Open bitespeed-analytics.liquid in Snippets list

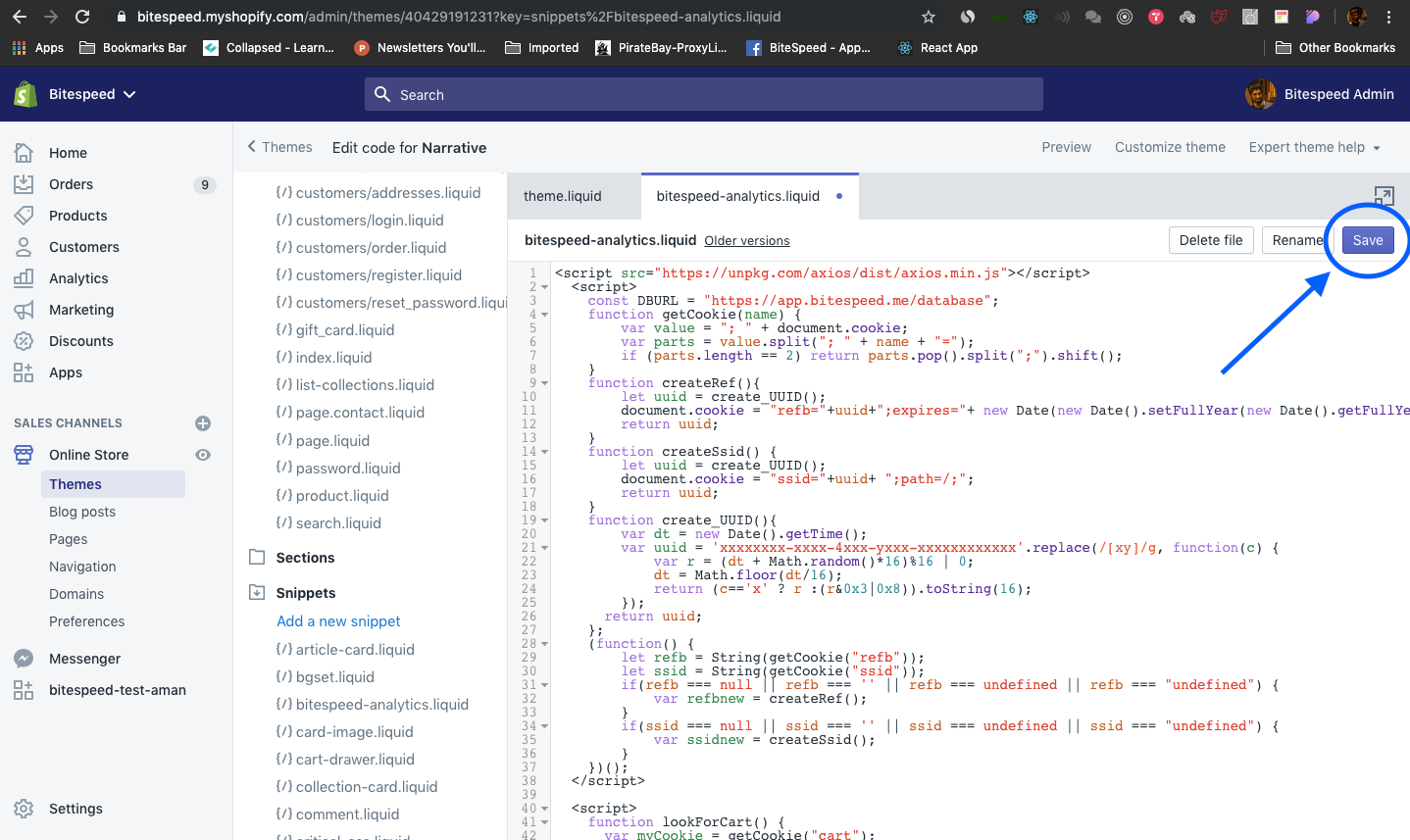click(382, 705)
